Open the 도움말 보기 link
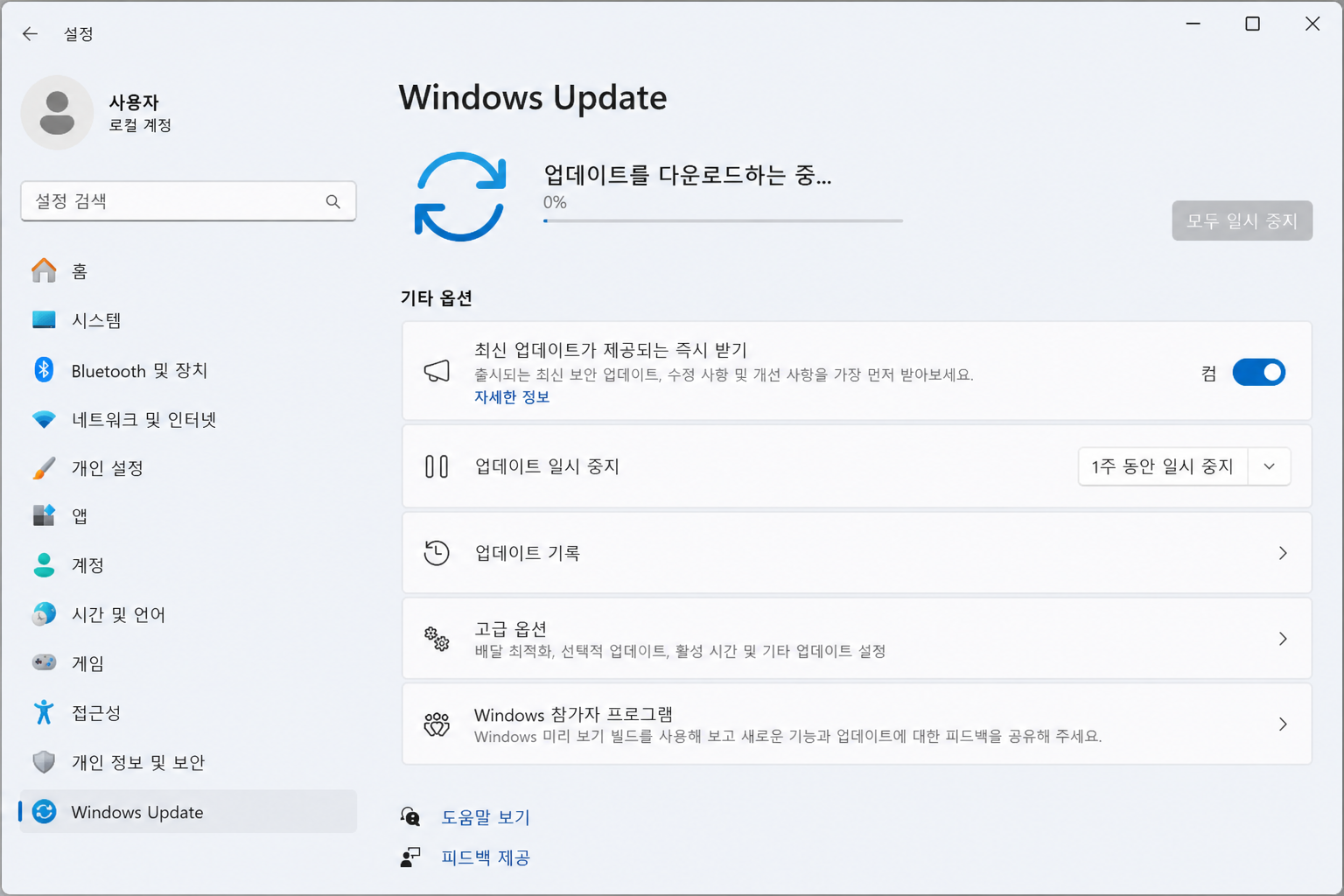This screenshot has width=1344, height=896. pos(486,816)
